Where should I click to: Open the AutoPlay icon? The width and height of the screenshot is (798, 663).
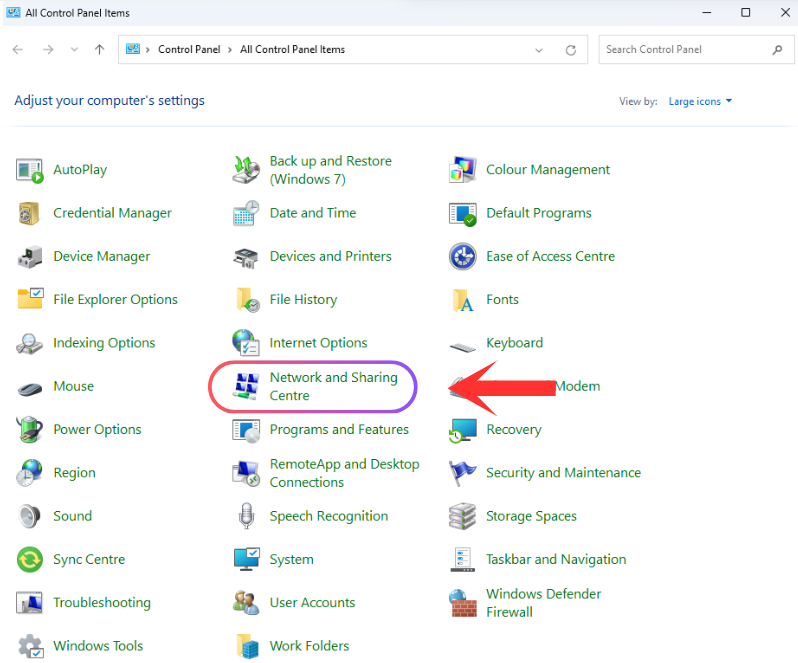pos(30,170)
